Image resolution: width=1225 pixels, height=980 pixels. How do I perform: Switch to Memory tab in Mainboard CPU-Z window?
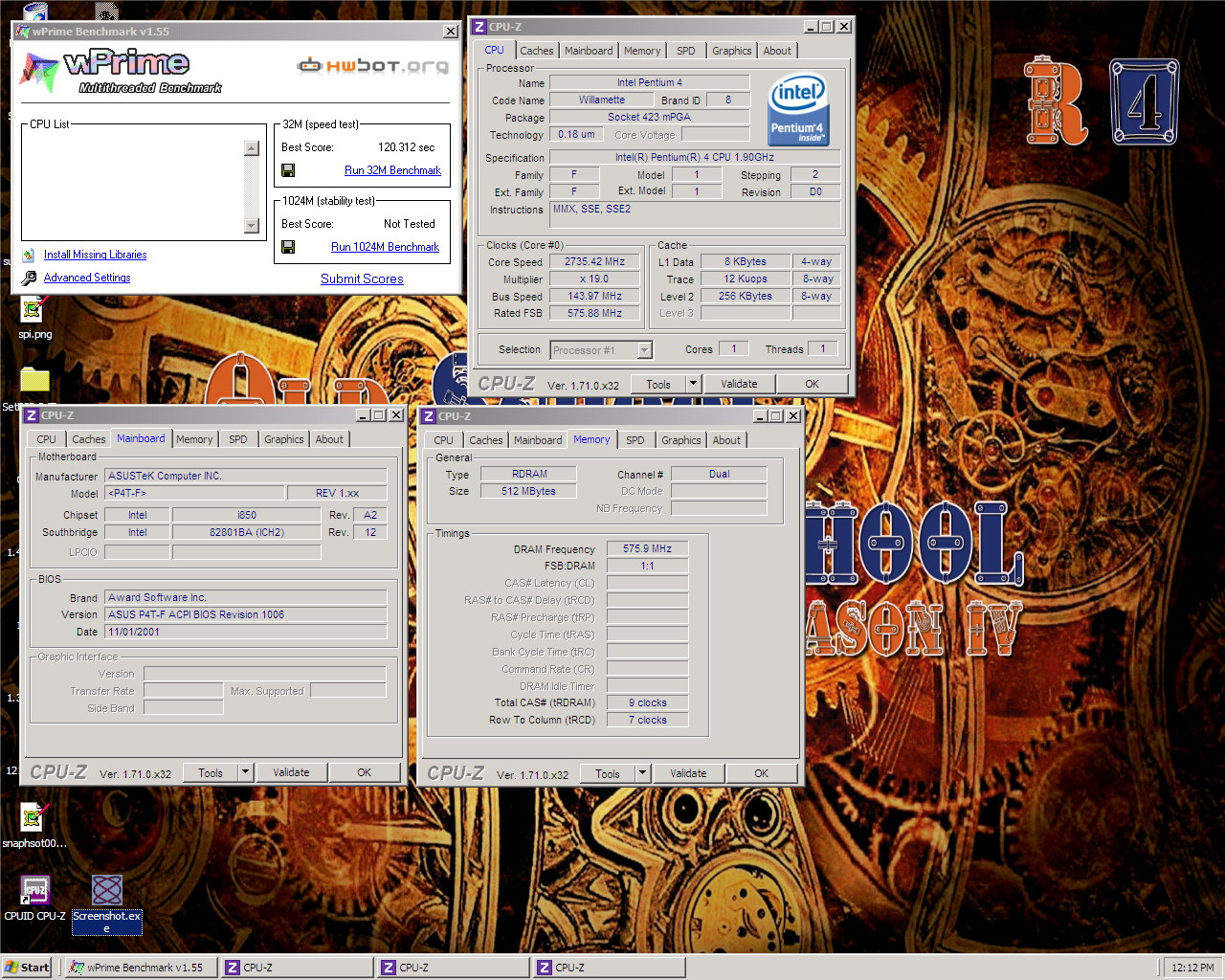194,439
